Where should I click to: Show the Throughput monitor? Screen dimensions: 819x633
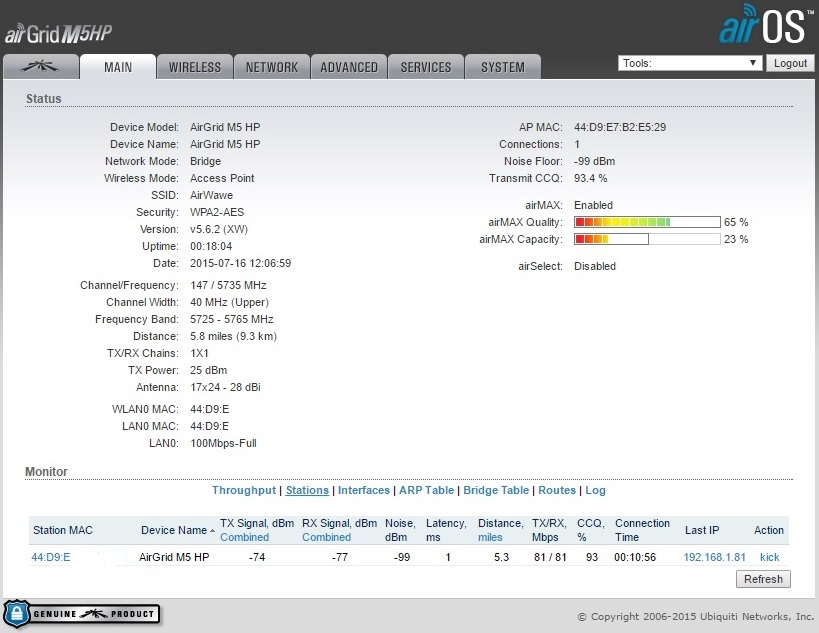click(243, 490)
